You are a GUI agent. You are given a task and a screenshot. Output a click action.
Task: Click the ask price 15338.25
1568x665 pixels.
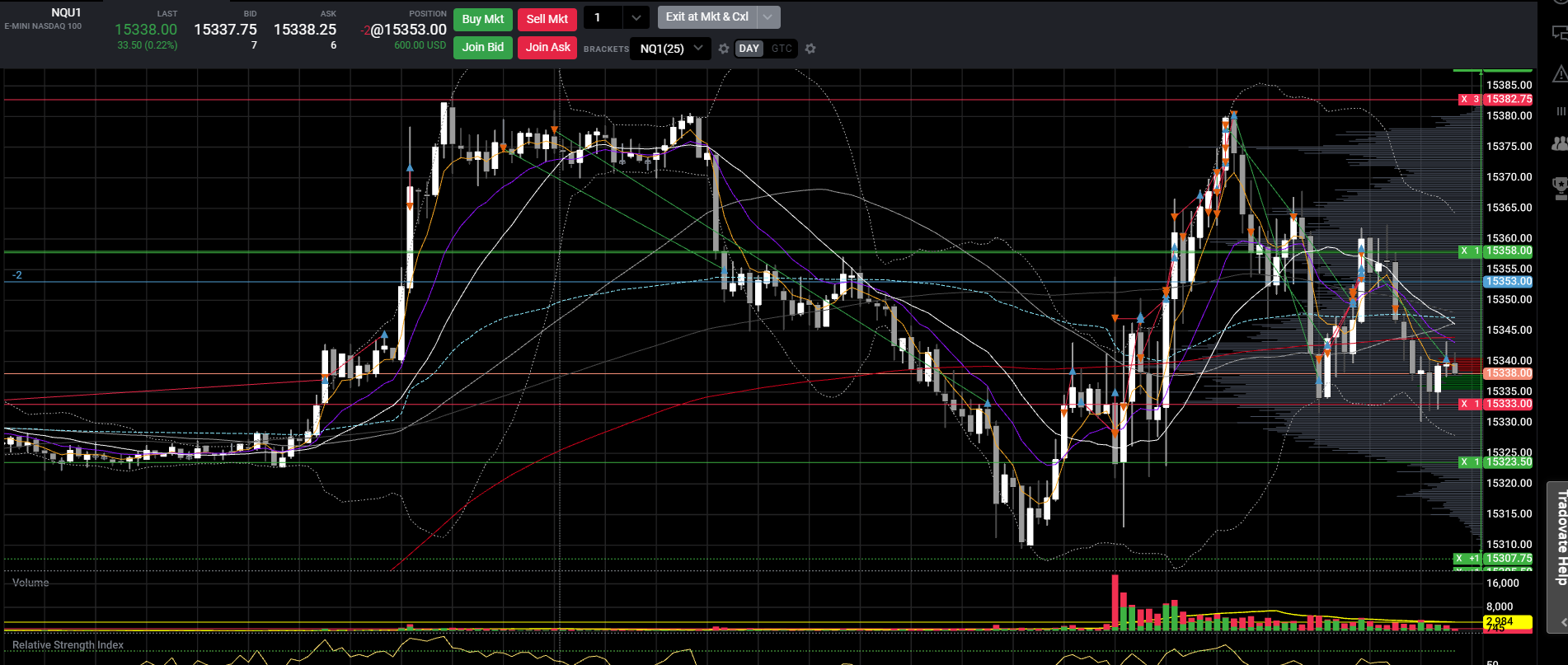(305, 30)
